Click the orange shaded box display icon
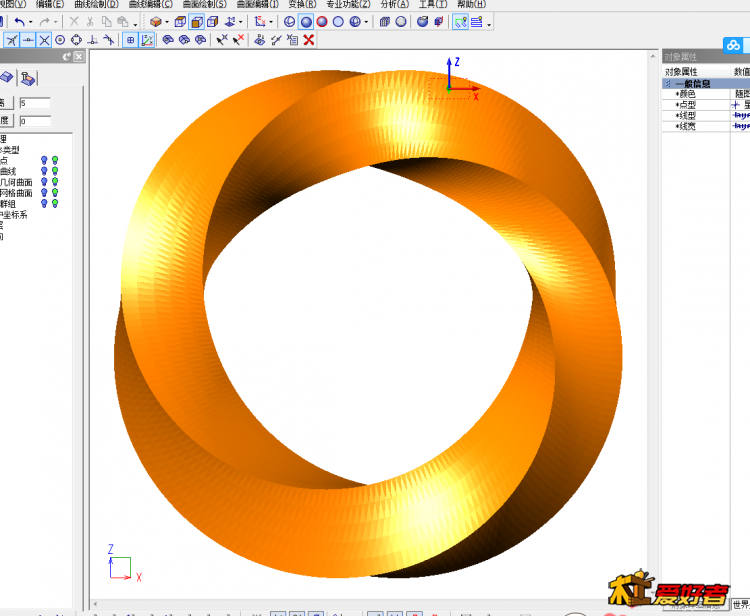 (155, 21)
